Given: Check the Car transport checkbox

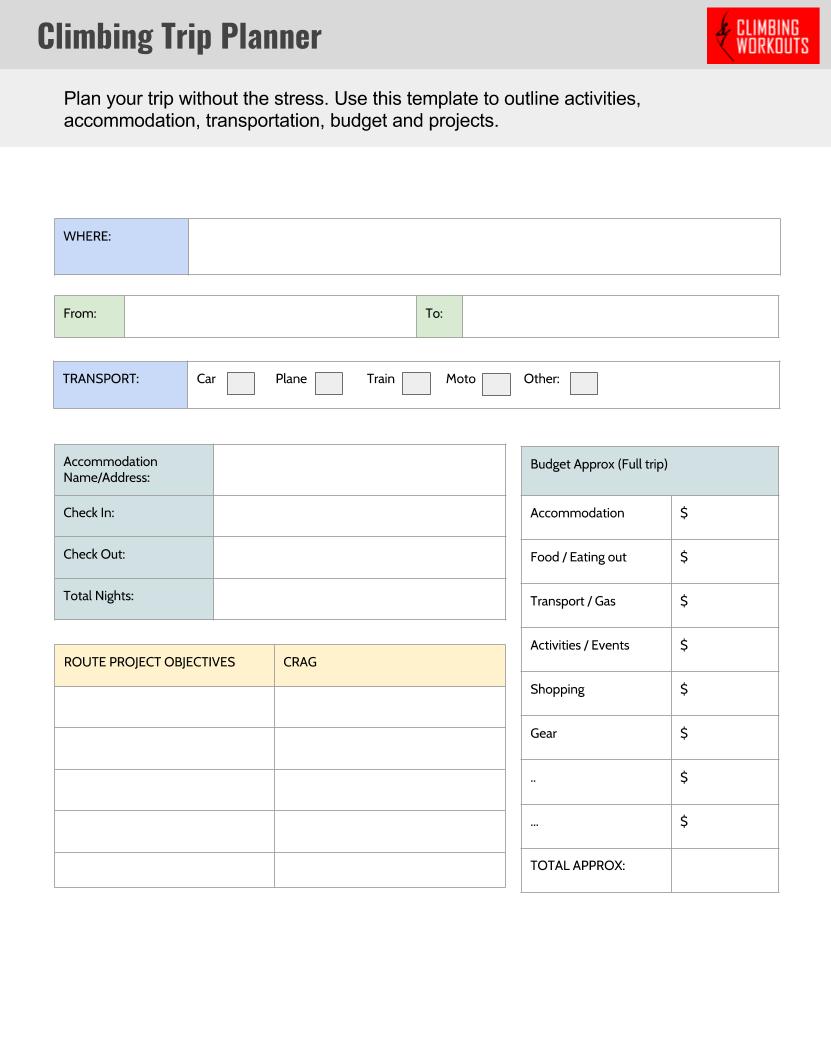Looking at the screenshot, I should pyautogui.click(x=240, y=384).
